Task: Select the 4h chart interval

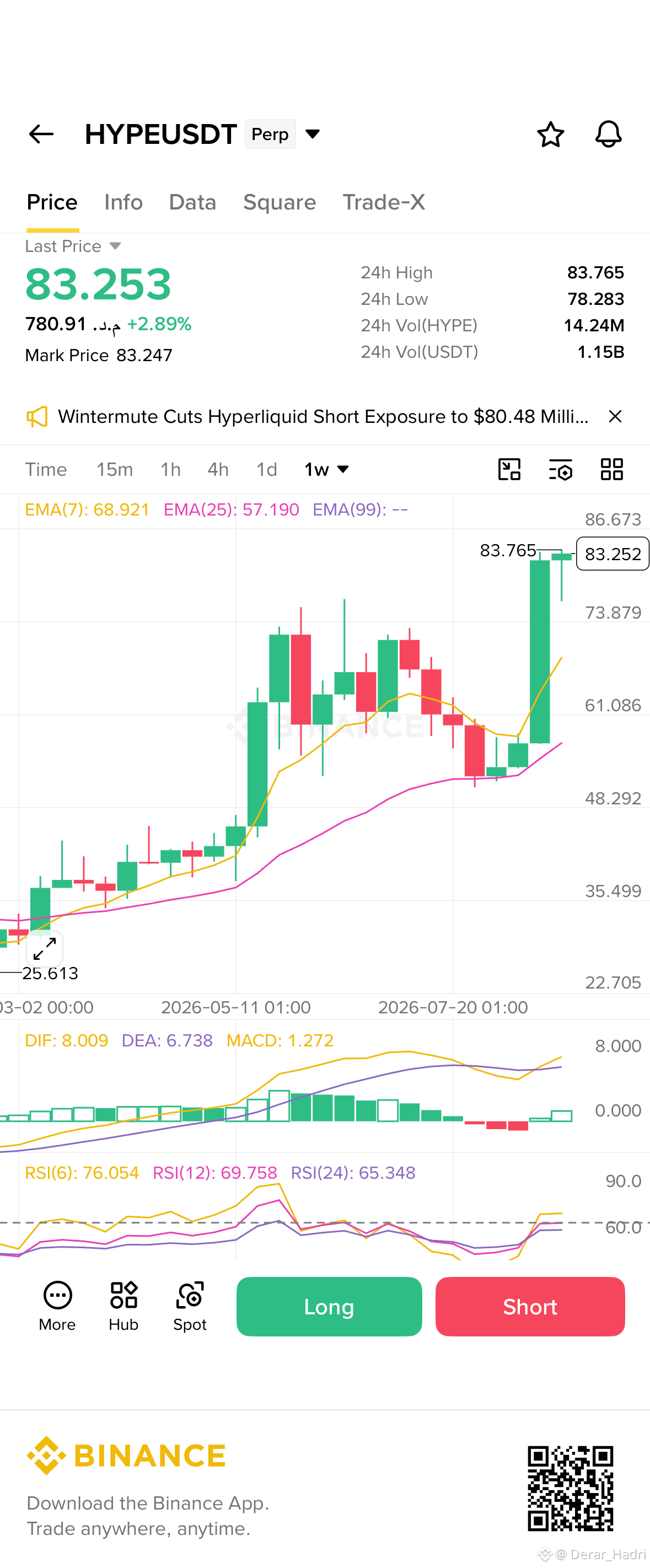Action: coord(218,469)
